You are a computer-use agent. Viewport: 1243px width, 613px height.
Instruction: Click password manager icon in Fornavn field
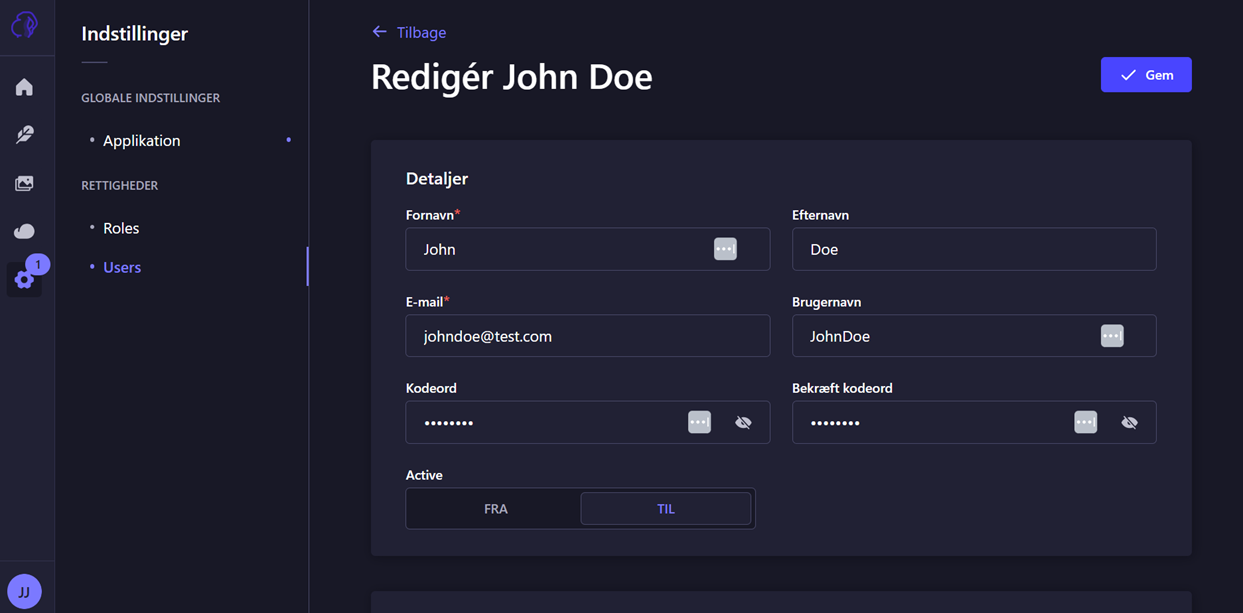coord(725,249)
